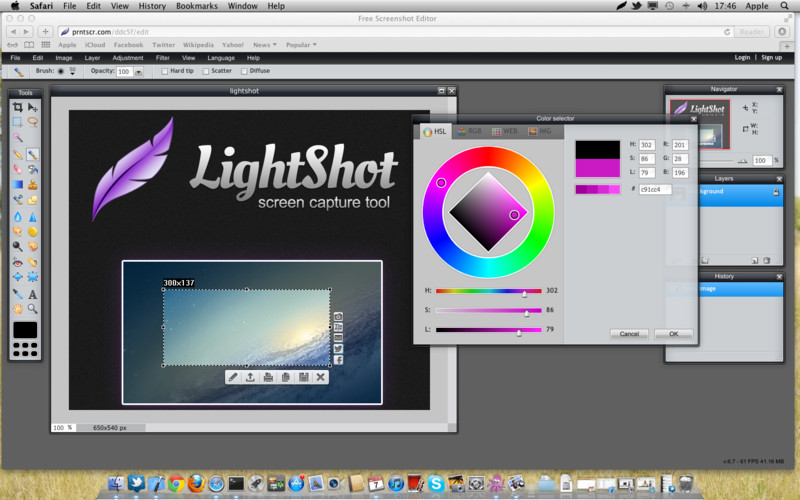800x500 pixels.
Task: Toggle the Scatter checkbox
Action: (x=205, y=72)
